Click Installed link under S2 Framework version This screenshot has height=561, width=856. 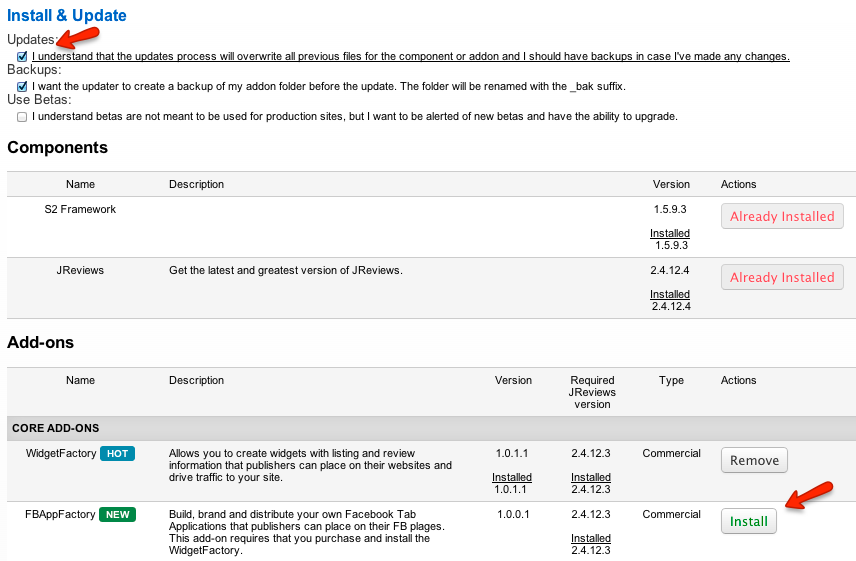(670, 233)
